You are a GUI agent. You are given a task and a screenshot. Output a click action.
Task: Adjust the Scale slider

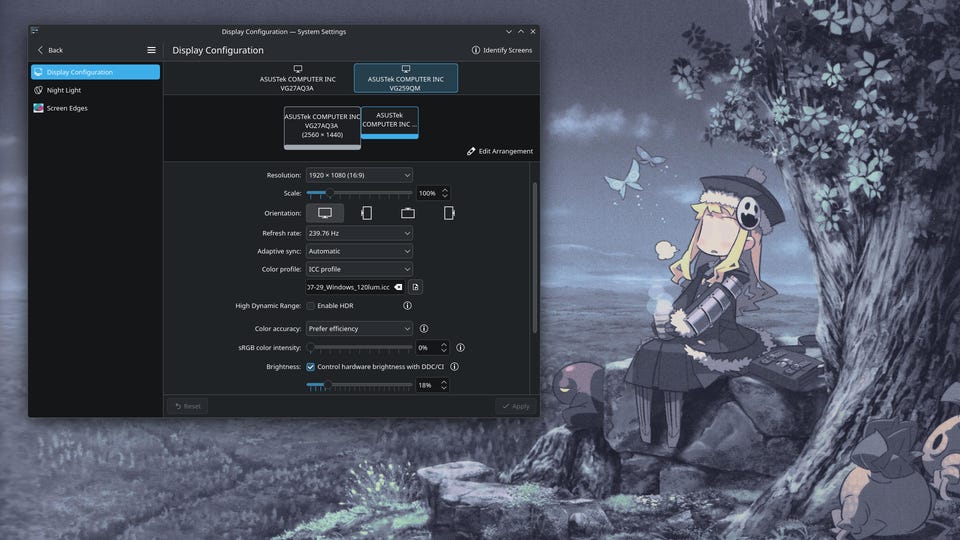(x=359, y=193)
